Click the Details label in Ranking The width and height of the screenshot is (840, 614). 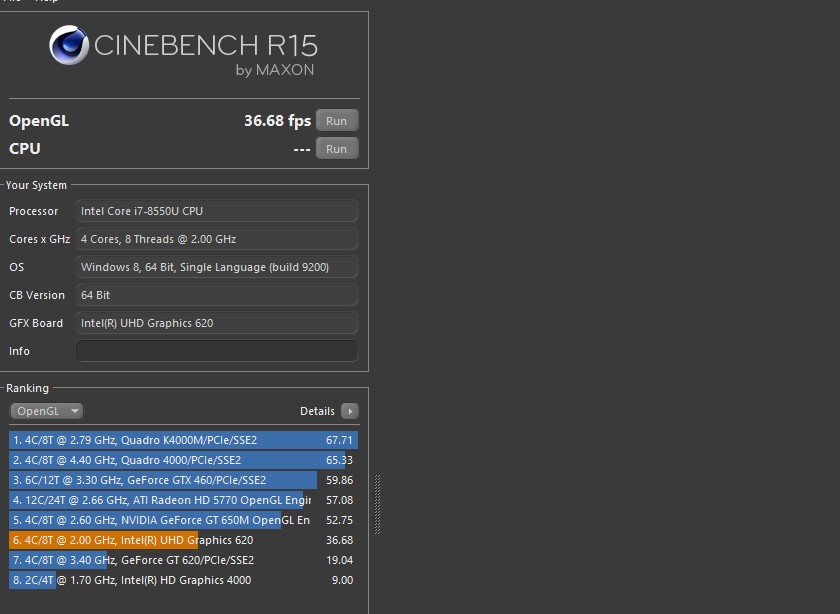317,411
